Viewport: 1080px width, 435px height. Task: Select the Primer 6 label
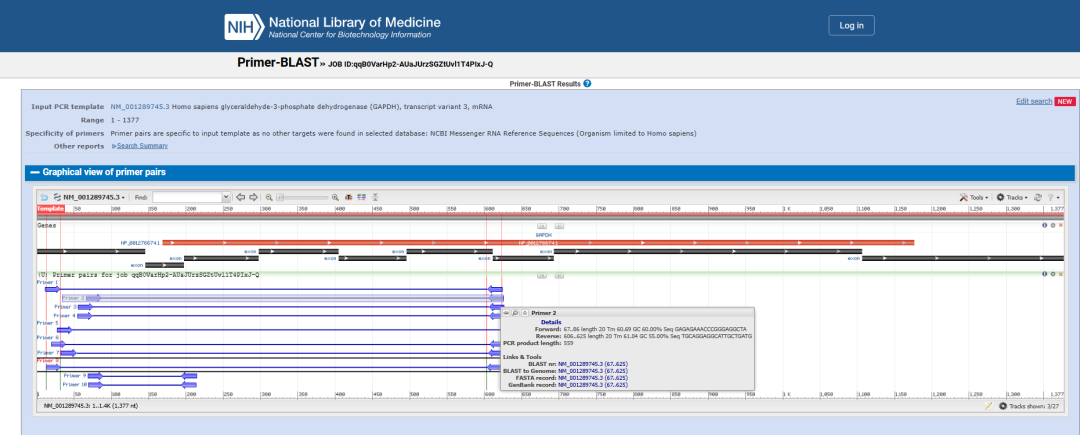pos(48,338)
